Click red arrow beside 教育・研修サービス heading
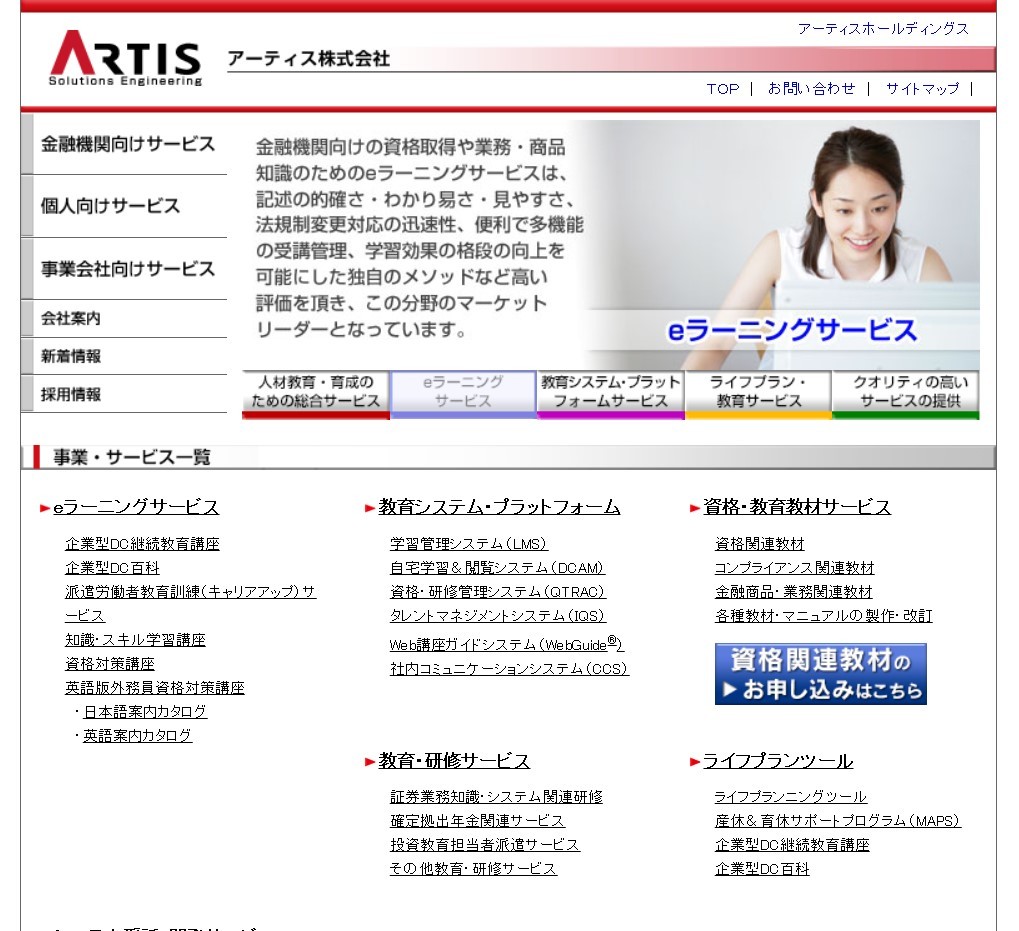 click(370, 762)
